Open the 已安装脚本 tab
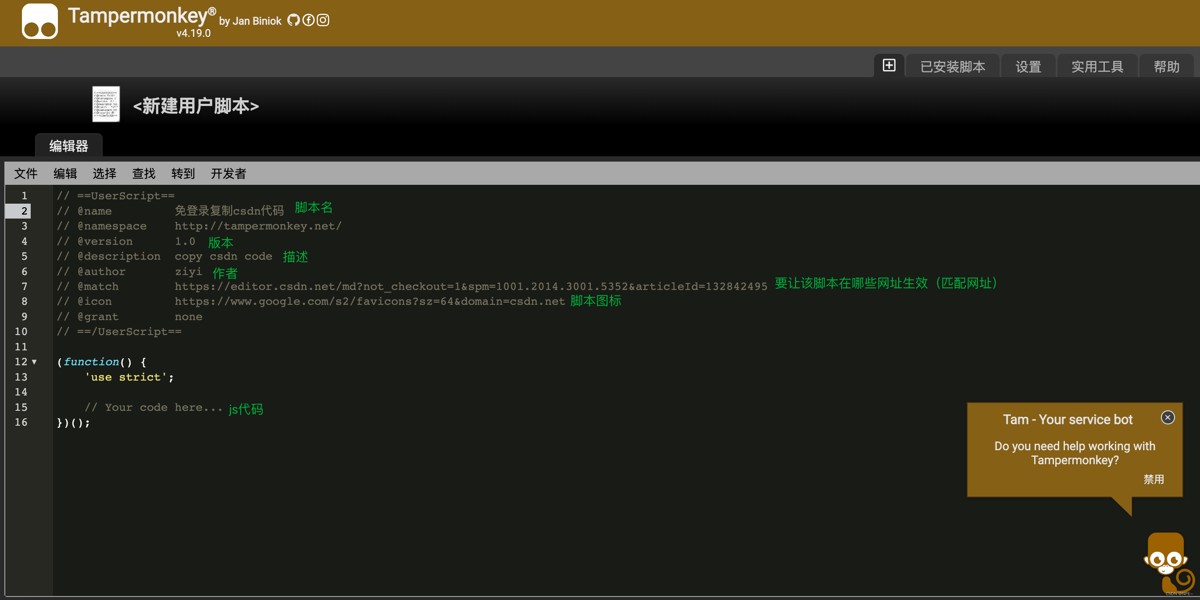Screen dimensions: 1200x600 pyautogui.click(x=953, y=66)
